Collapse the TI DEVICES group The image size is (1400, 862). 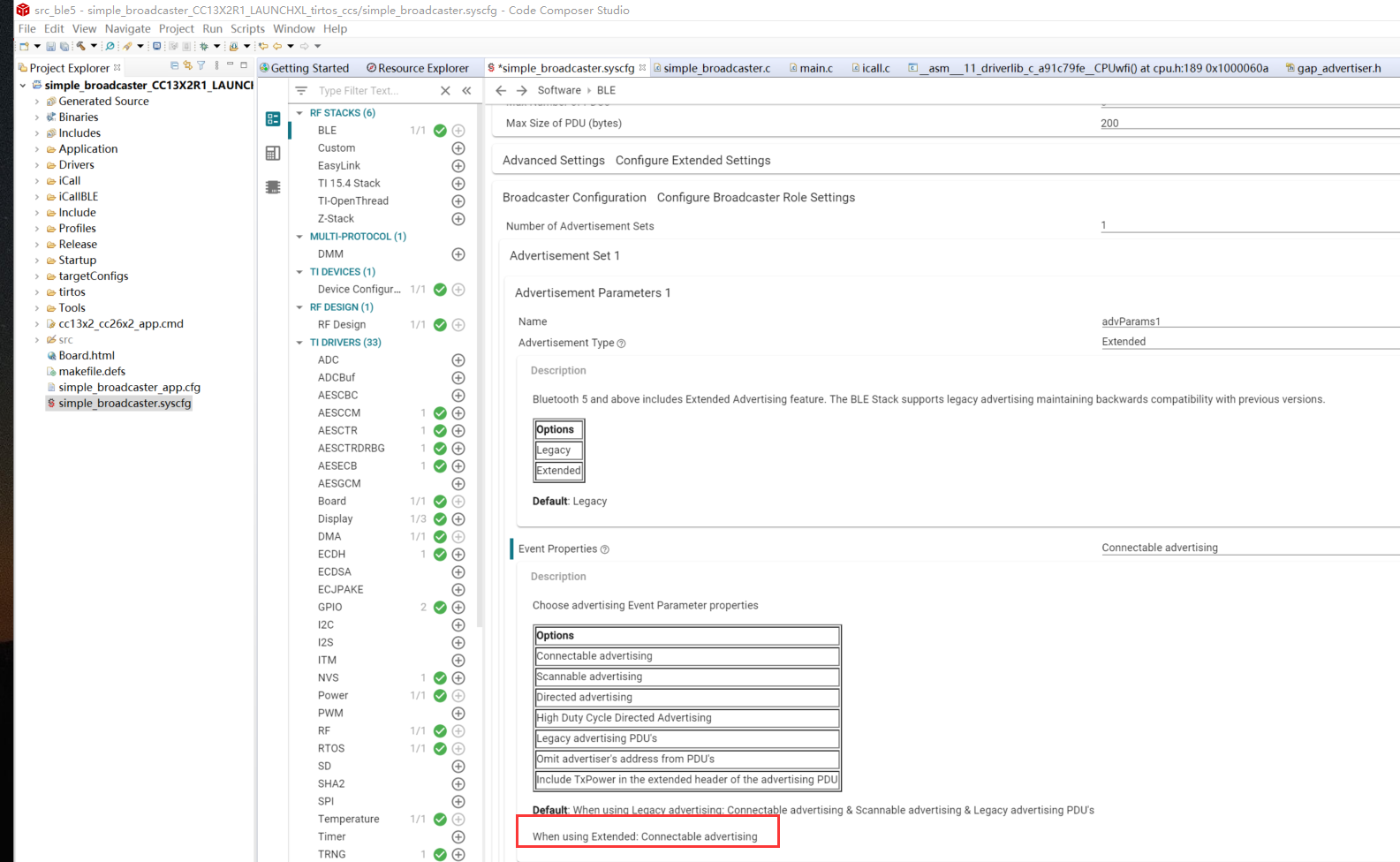(x=299, y=272)
